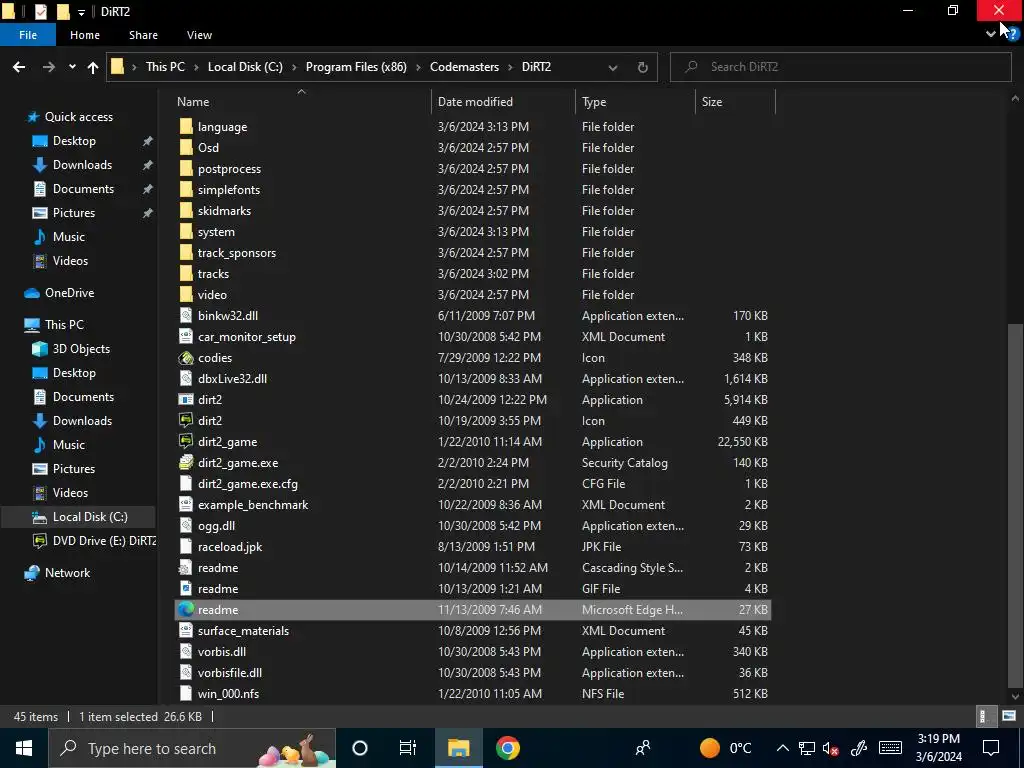This screenshot has width=1024, height=768.
Task: Expand chevron after Program Files (x86) breadcrumb
Action: pos(418,67)
